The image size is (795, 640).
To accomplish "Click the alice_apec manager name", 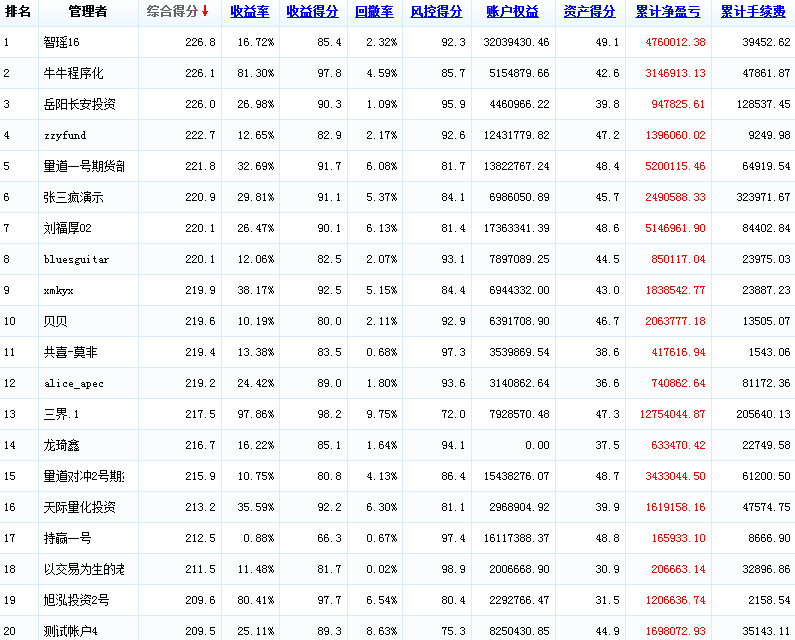I will pos(73,384).
